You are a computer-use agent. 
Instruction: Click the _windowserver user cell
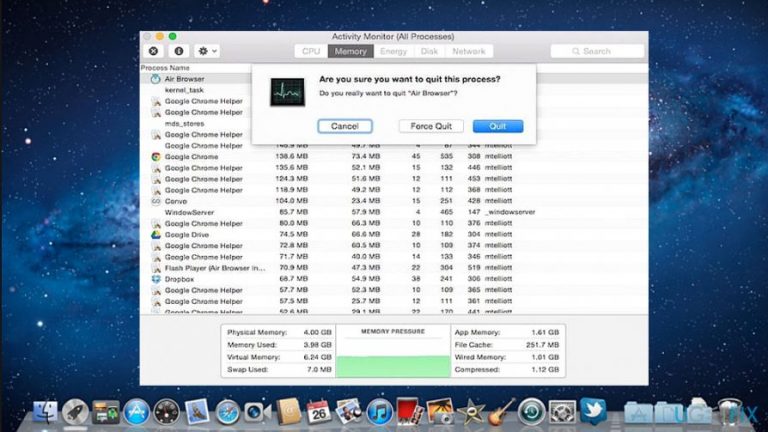coord(510,212)
